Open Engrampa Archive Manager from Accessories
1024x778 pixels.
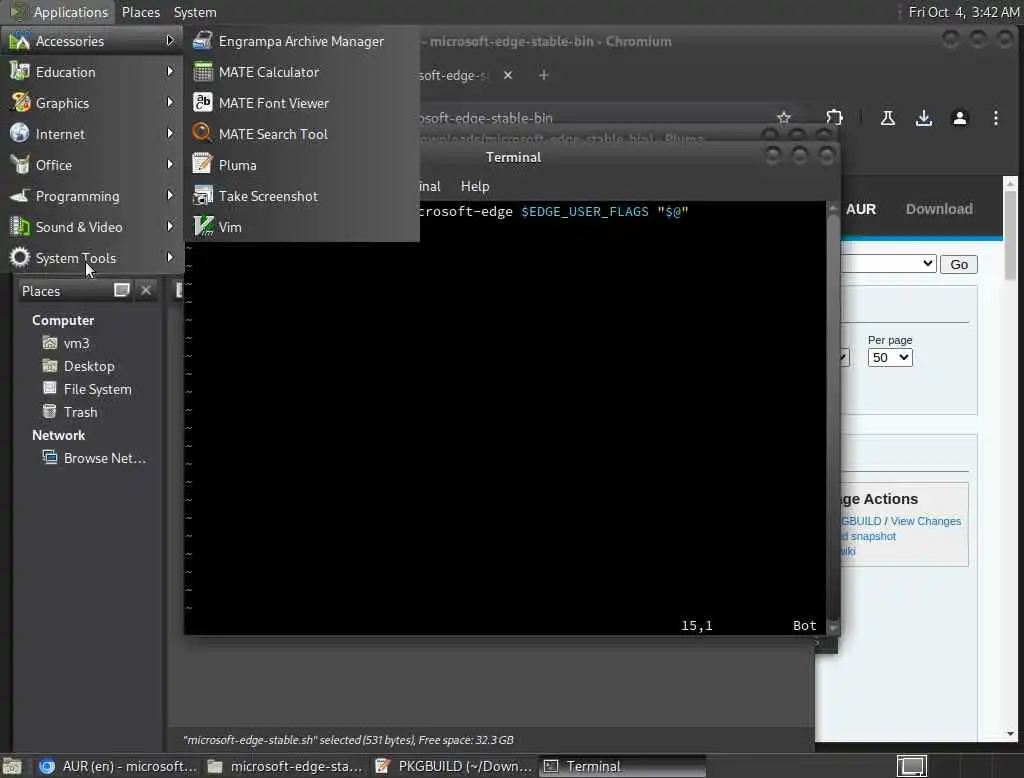tap(301, 41)
